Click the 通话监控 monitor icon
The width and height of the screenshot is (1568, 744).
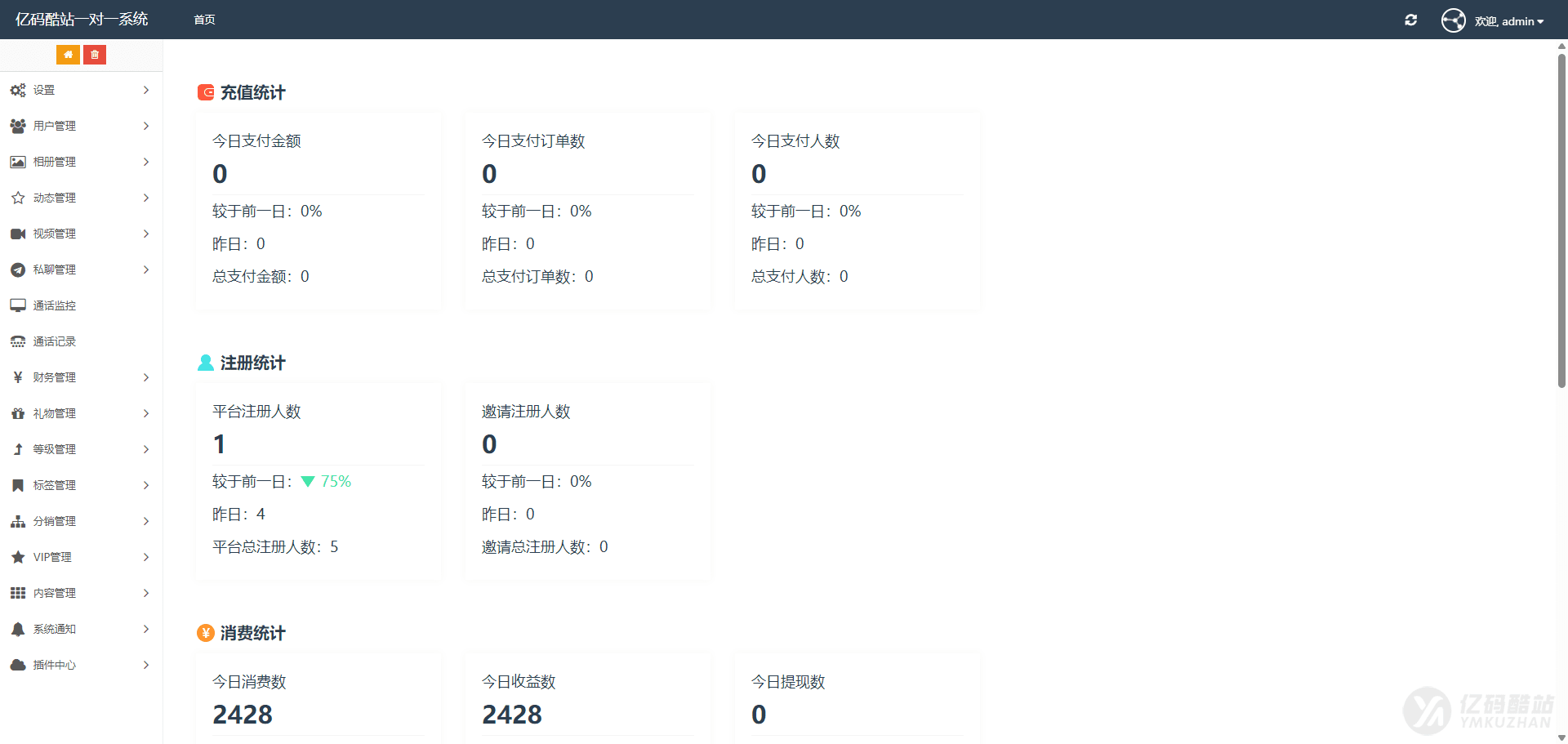(x=18, y=305)
